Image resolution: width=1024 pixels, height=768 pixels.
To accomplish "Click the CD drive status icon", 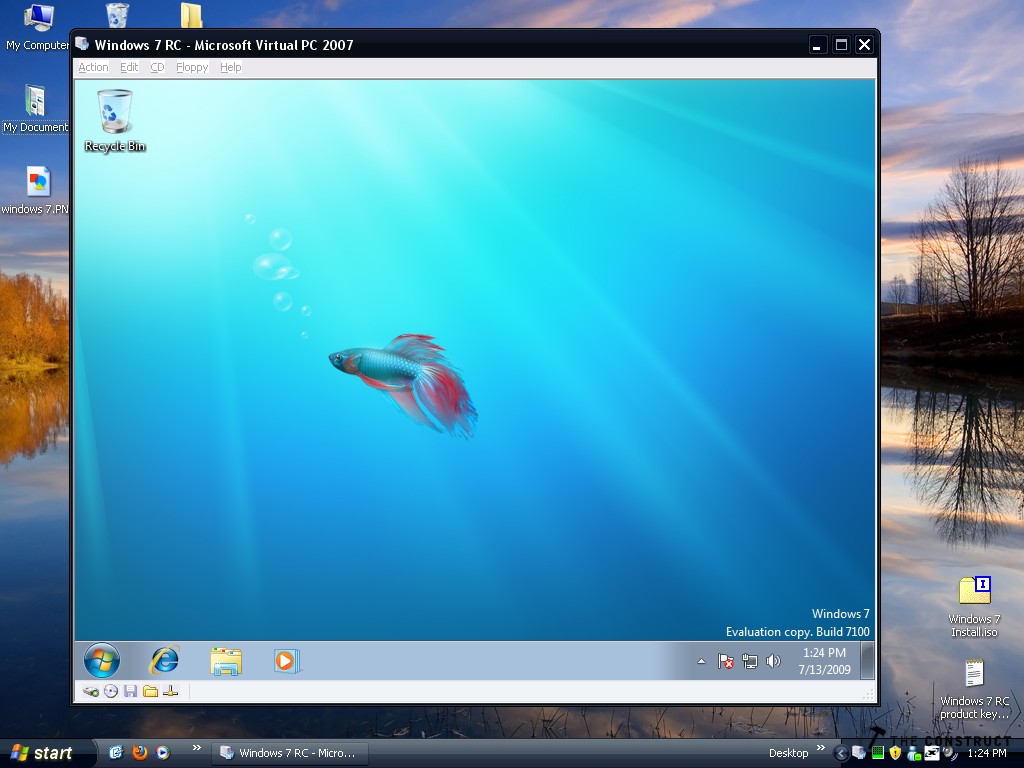I will click(111, 691).
